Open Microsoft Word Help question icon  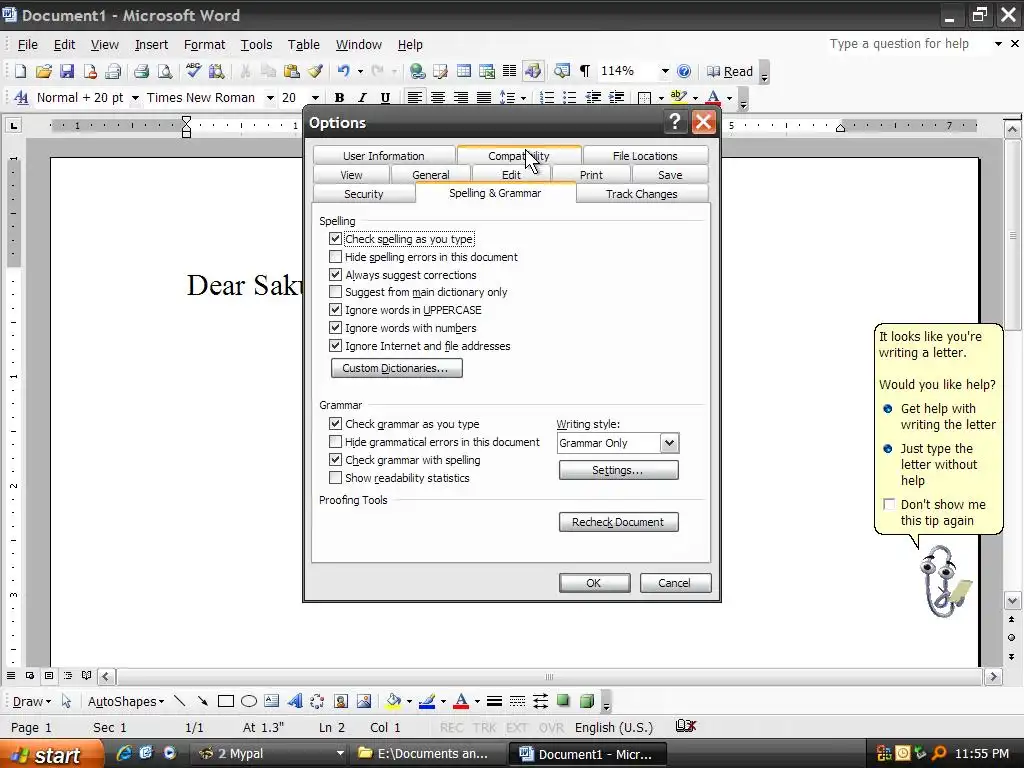pos(684,71)
